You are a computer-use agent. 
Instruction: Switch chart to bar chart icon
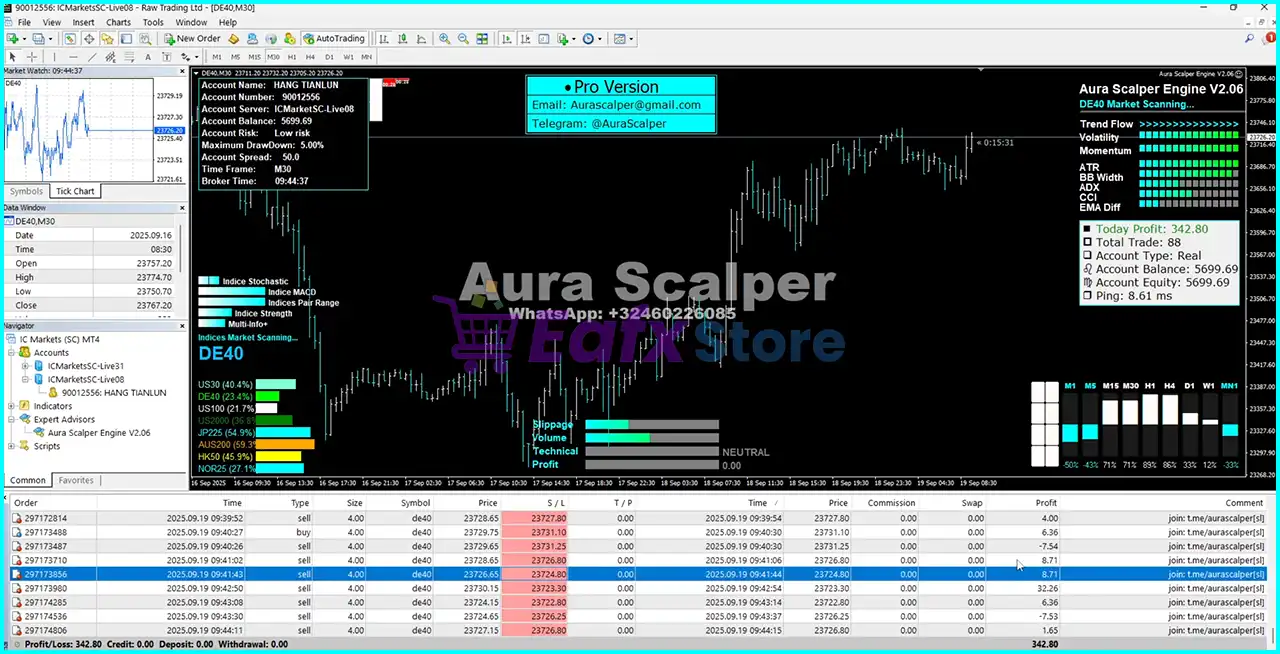coord(383,39)
